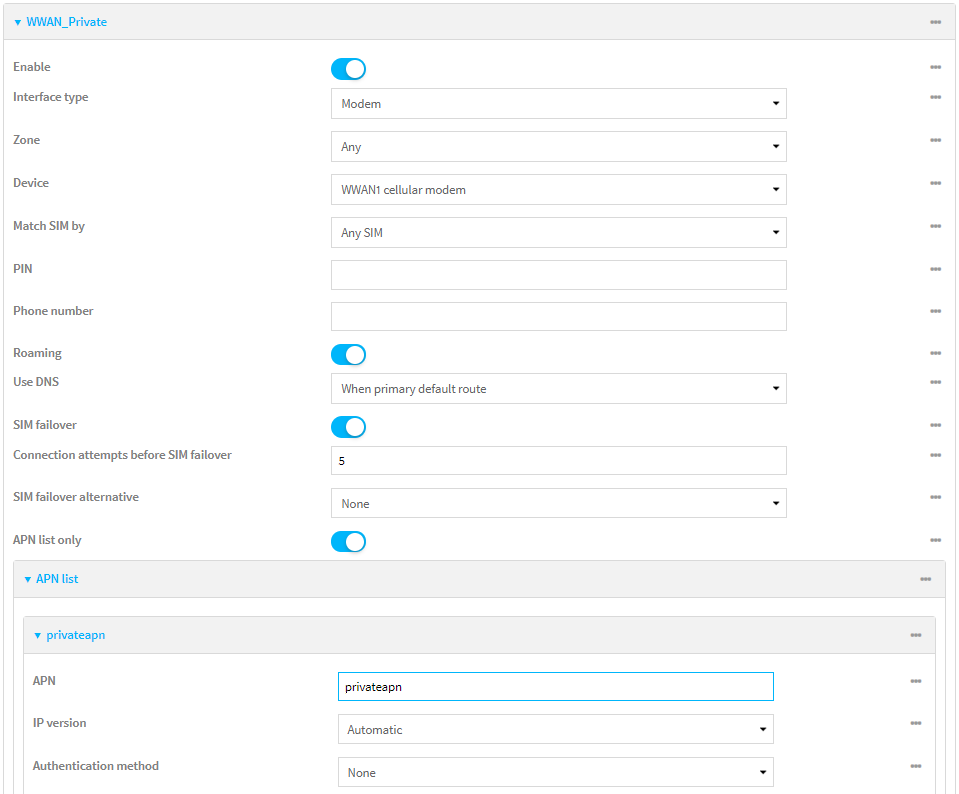Open the SIM failover alternative dropdown
Viewport: 959px width, 794px height.
click(558, 503)
